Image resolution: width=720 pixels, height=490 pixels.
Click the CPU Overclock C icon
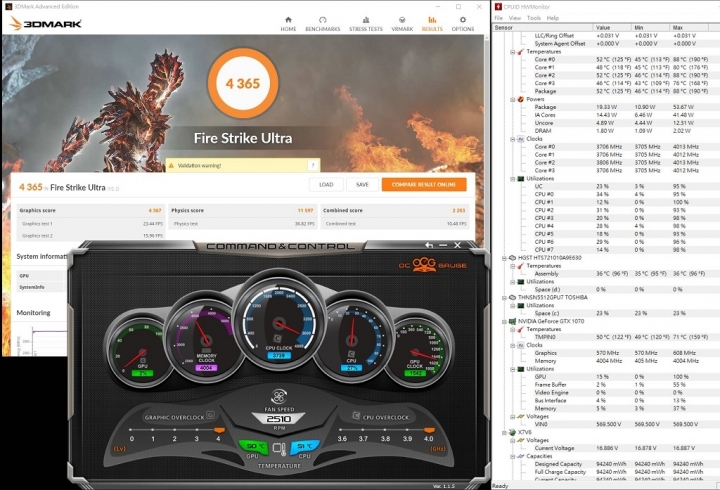point(356,415)
